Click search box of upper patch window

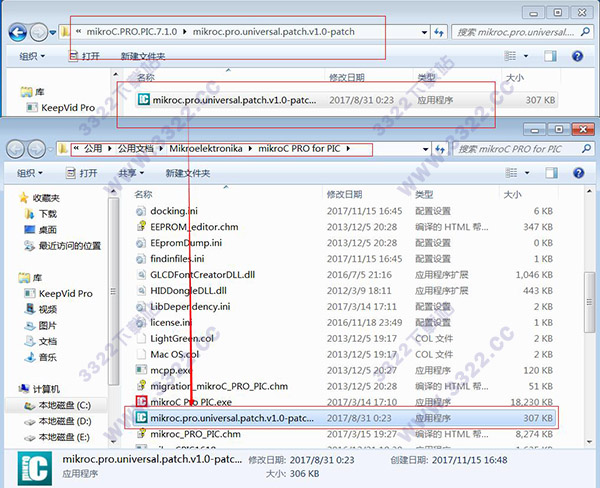[522, 32]
